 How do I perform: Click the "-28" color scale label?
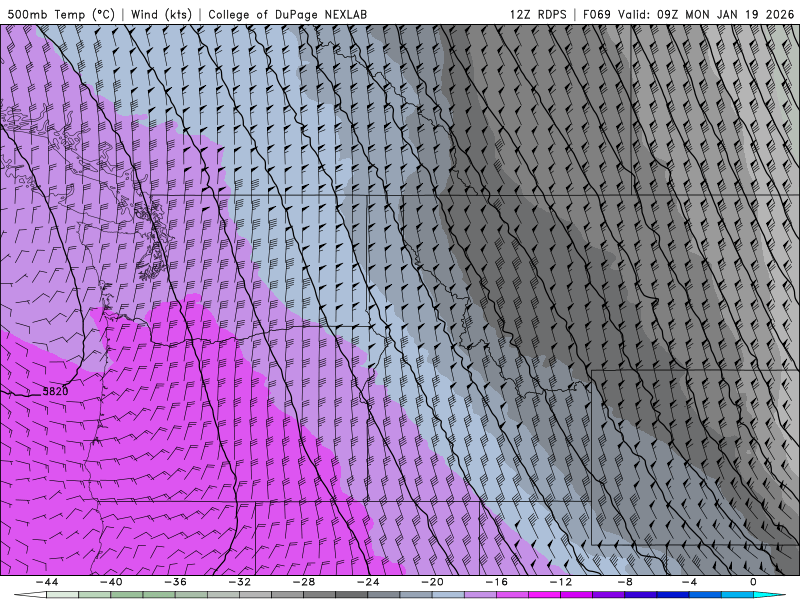tap(304, 582)
